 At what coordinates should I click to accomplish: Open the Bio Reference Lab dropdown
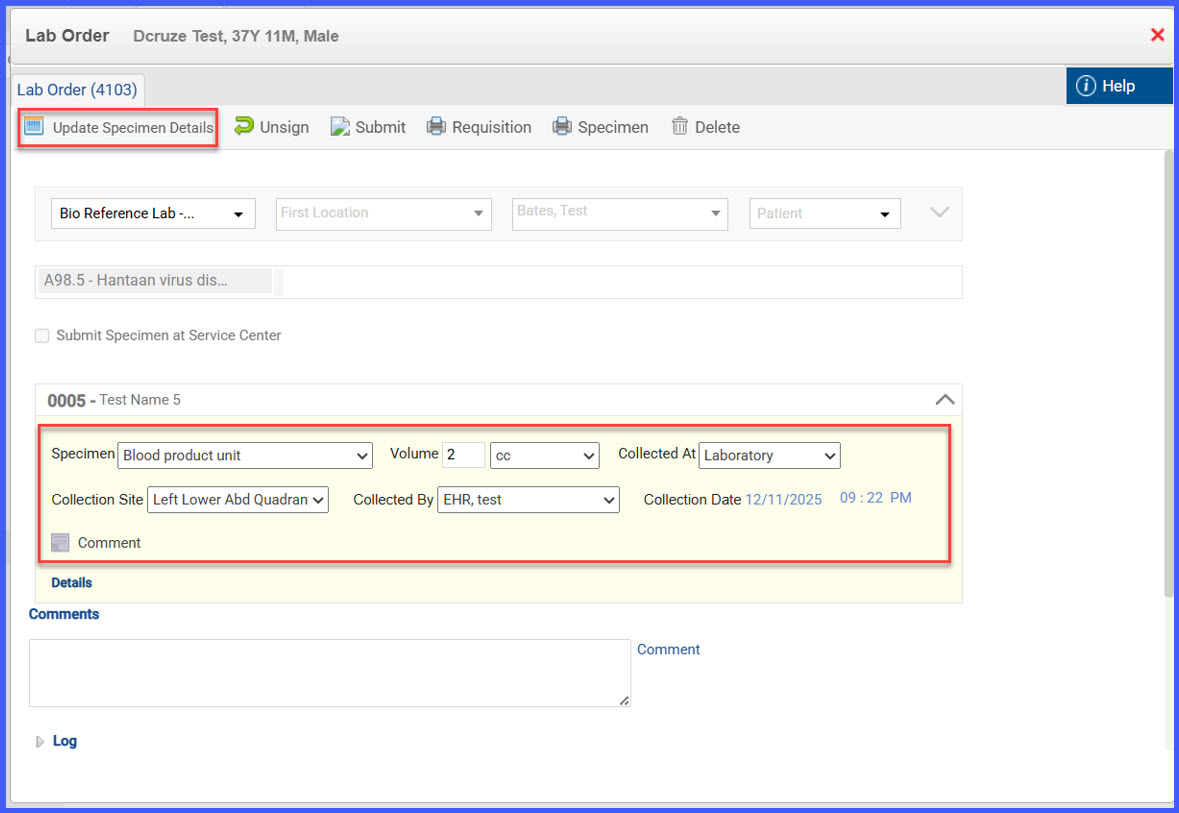[153, 214]
